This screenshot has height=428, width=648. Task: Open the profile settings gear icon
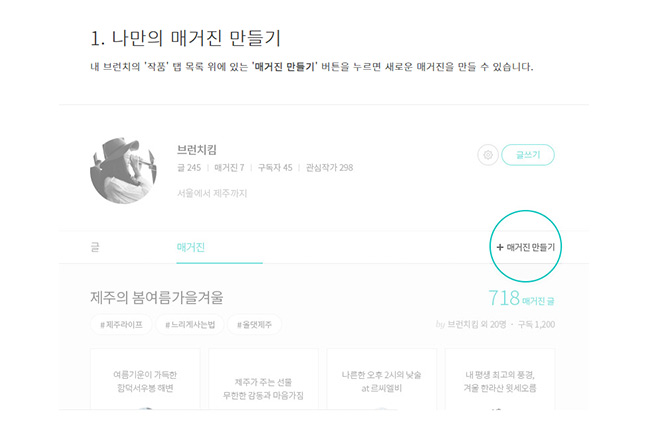488,155
